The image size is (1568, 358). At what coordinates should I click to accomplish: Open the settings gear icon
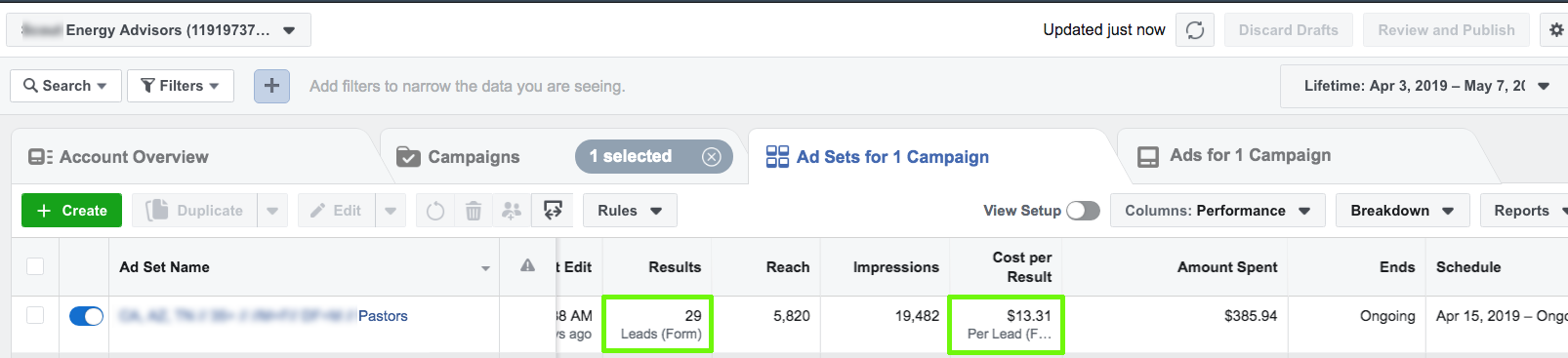(1556, 30)
